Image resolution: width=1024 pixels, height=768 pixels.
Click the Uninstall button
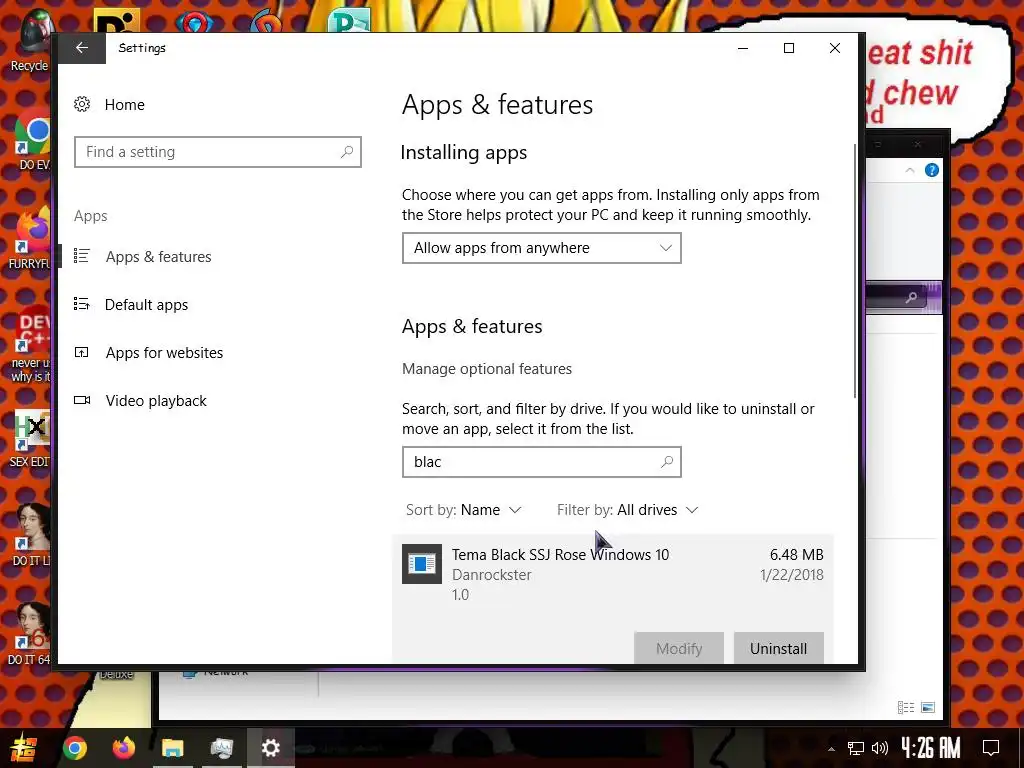[778, 648]
